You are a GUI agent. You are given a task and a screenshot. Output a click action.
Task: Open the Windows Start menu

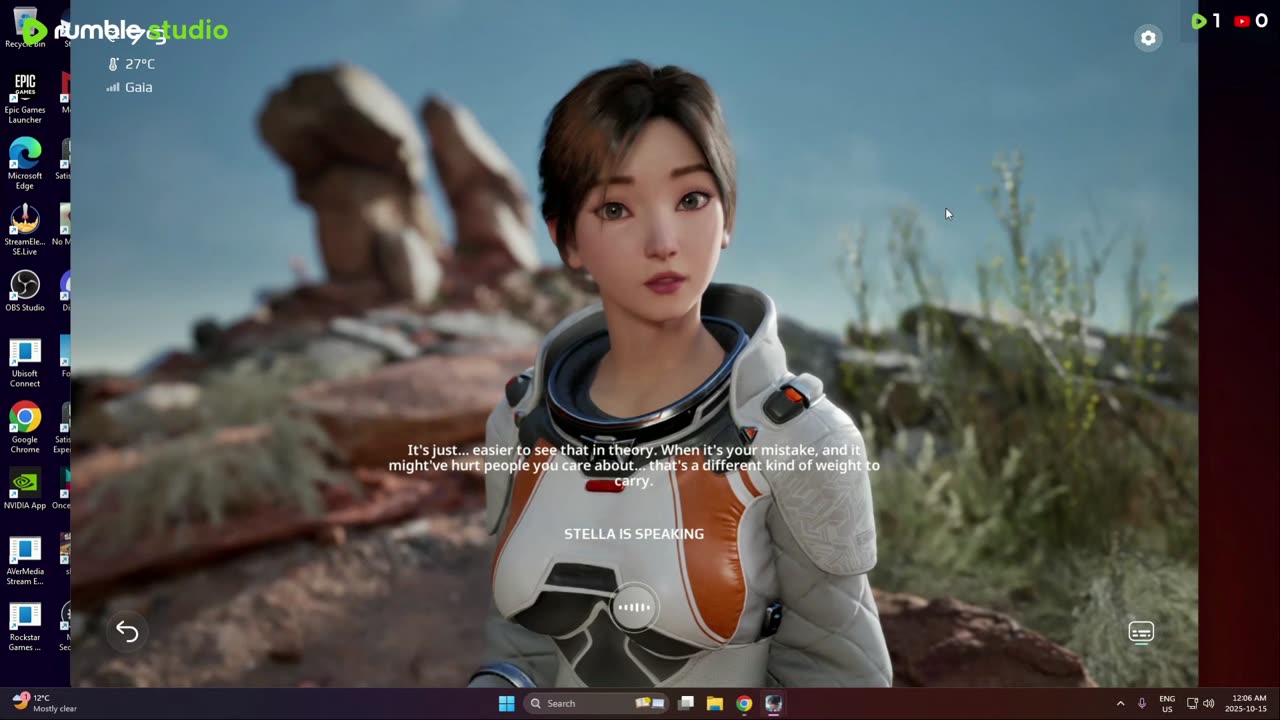[507, 703]
